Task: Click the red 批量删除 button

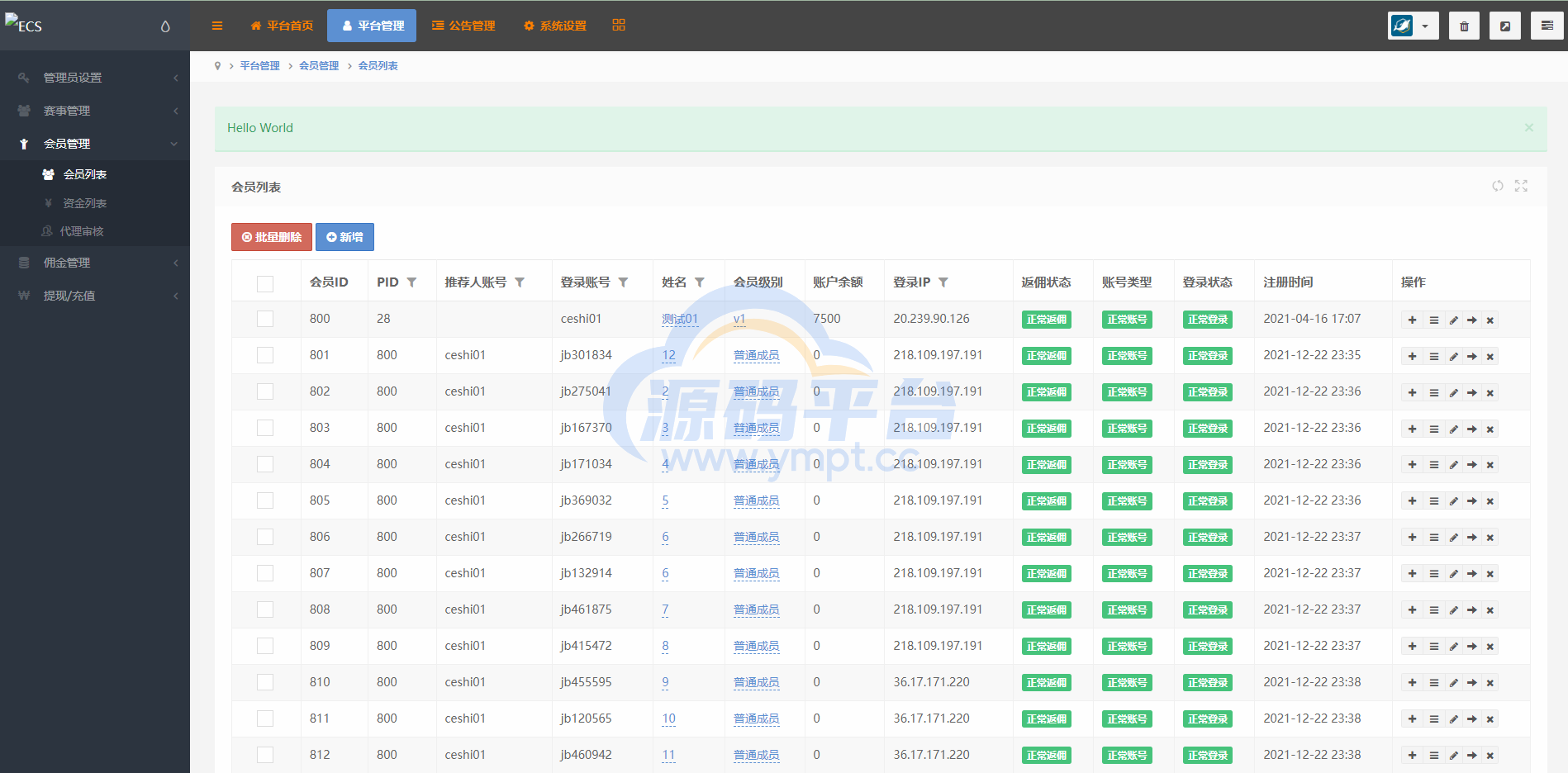Action: tap(272, 237)
